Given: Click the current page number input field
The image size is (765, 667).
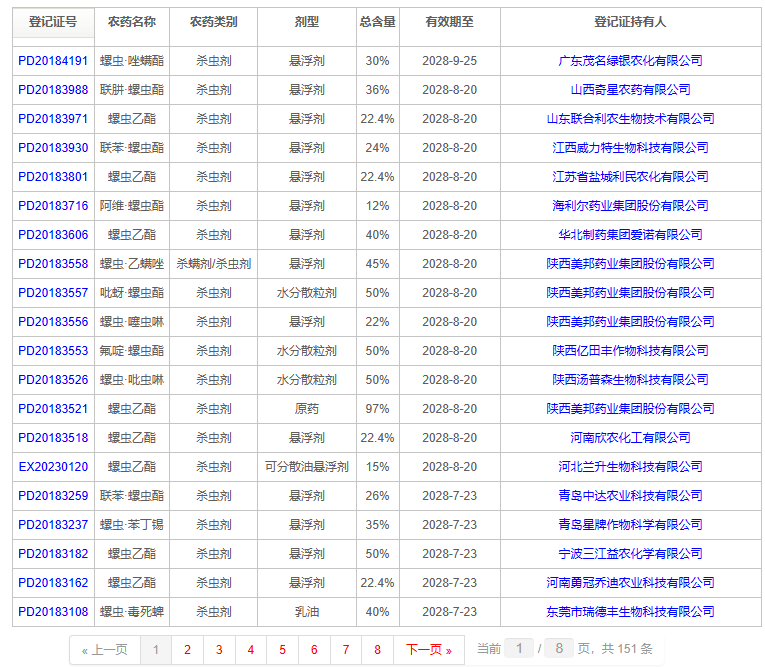Looking at the screenshot, I should [519, 648].
